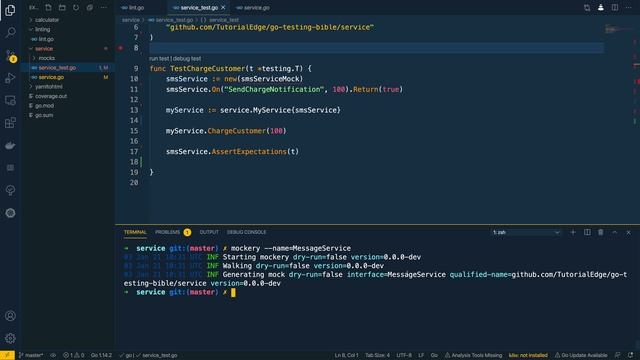Split the terminal panel
This screenshot has height=360, width=640.
[587, 232]
